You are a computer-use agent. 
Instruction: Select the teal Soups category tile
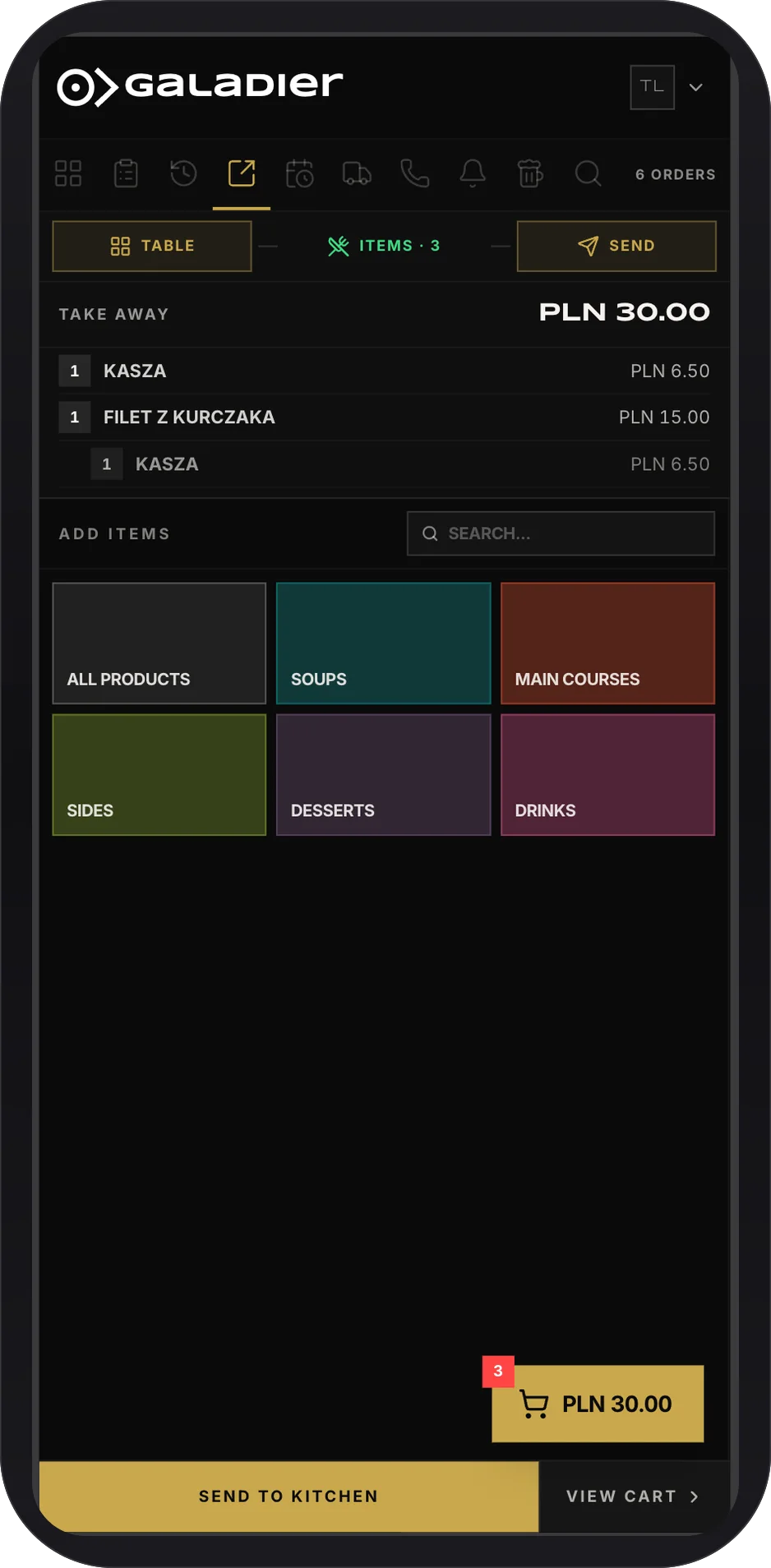click(x=384, y=643)
